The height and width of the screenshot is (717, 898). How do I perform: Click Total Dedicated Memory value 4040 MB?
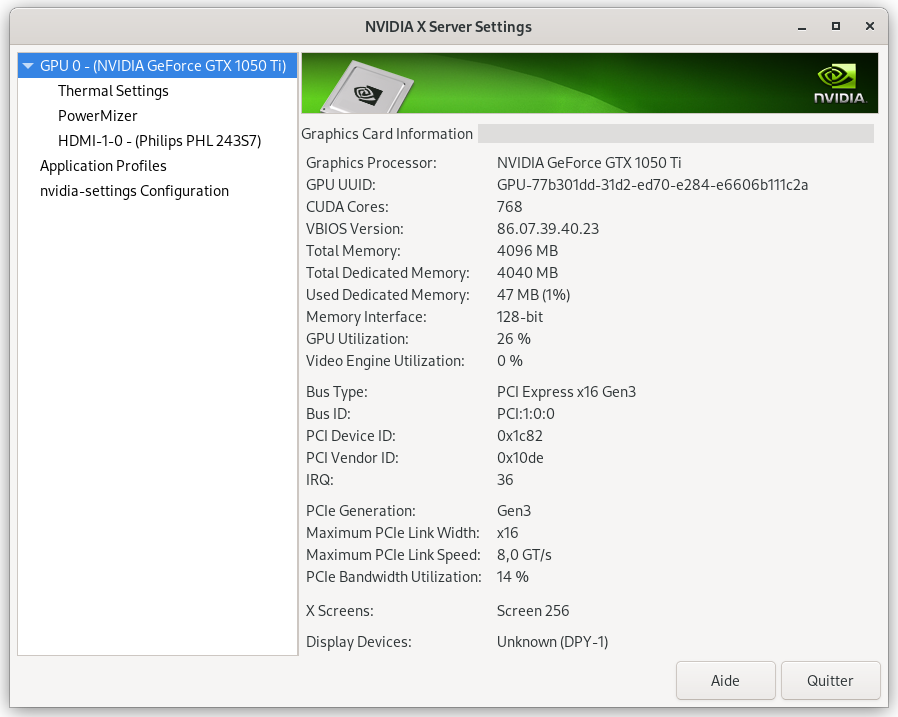(527, 273)
